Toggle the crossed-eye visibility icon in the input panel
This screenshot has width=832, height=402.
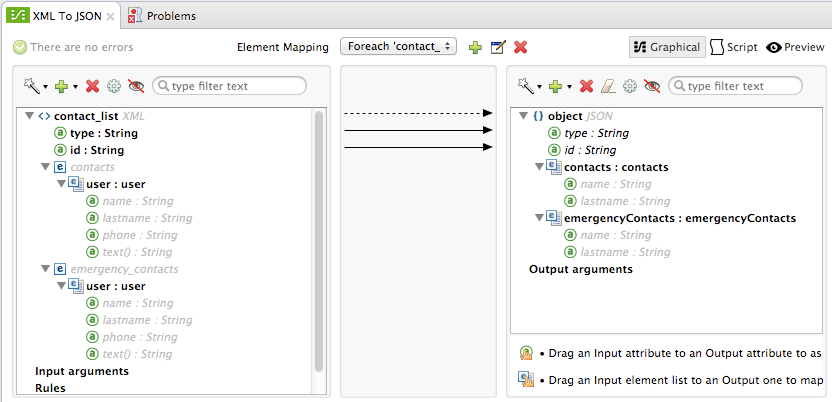click(x=137, y=87)
